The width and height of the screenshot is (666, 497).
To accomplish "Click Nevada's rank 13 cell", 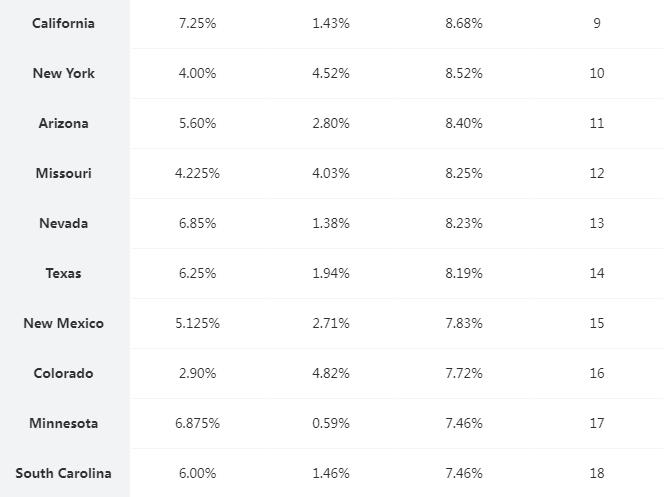I will 597,223.
